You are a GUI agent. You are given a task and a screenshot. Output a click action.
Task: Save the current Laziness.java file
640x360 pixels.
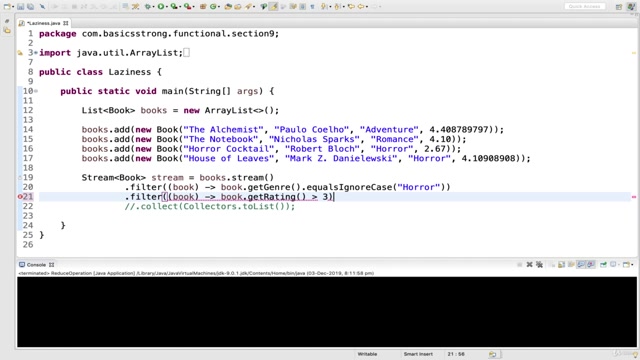click(x=20, y=7)
